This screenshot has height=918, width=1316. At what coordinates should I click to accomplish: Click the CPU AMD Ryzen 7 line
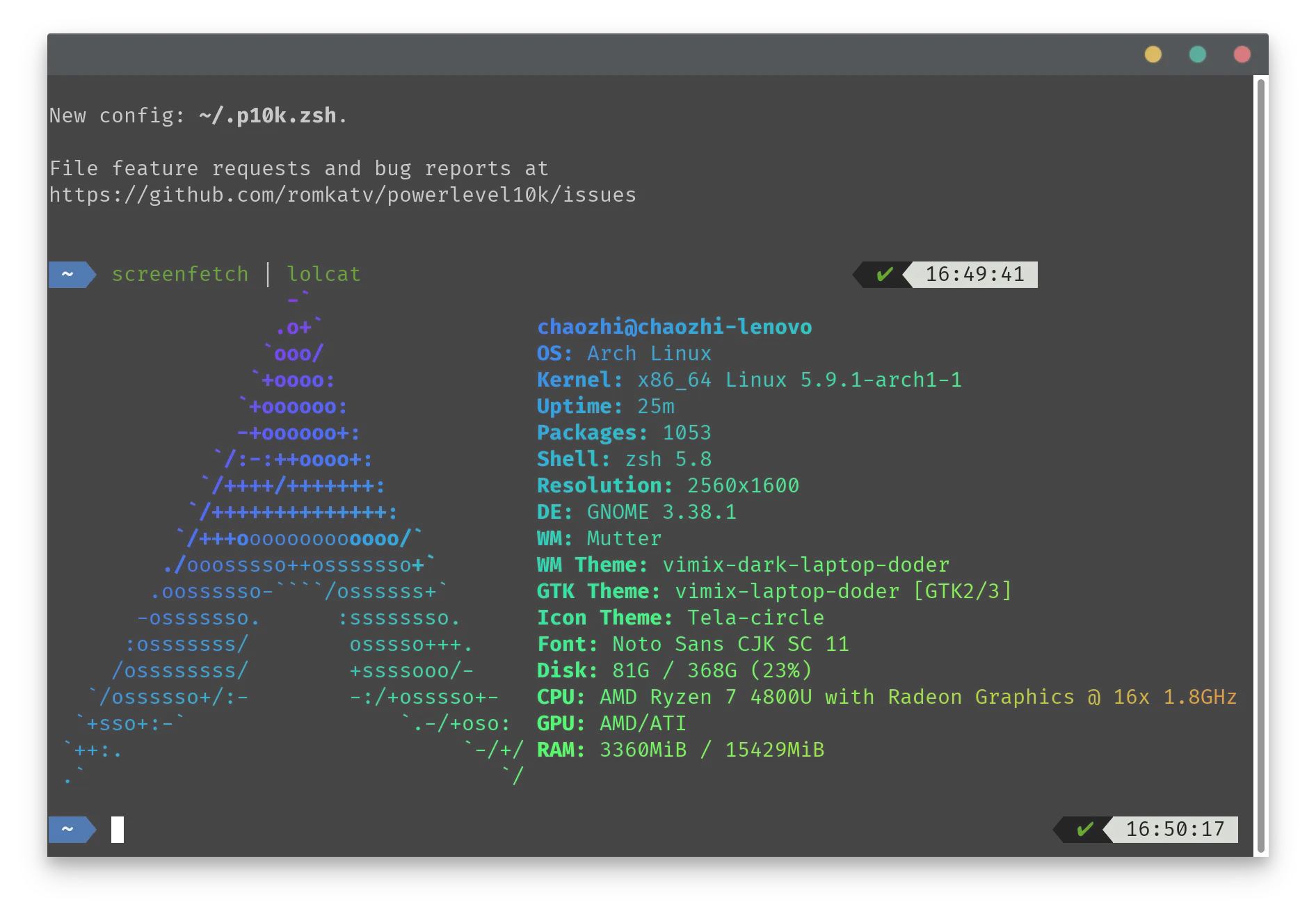coord(886,698)
